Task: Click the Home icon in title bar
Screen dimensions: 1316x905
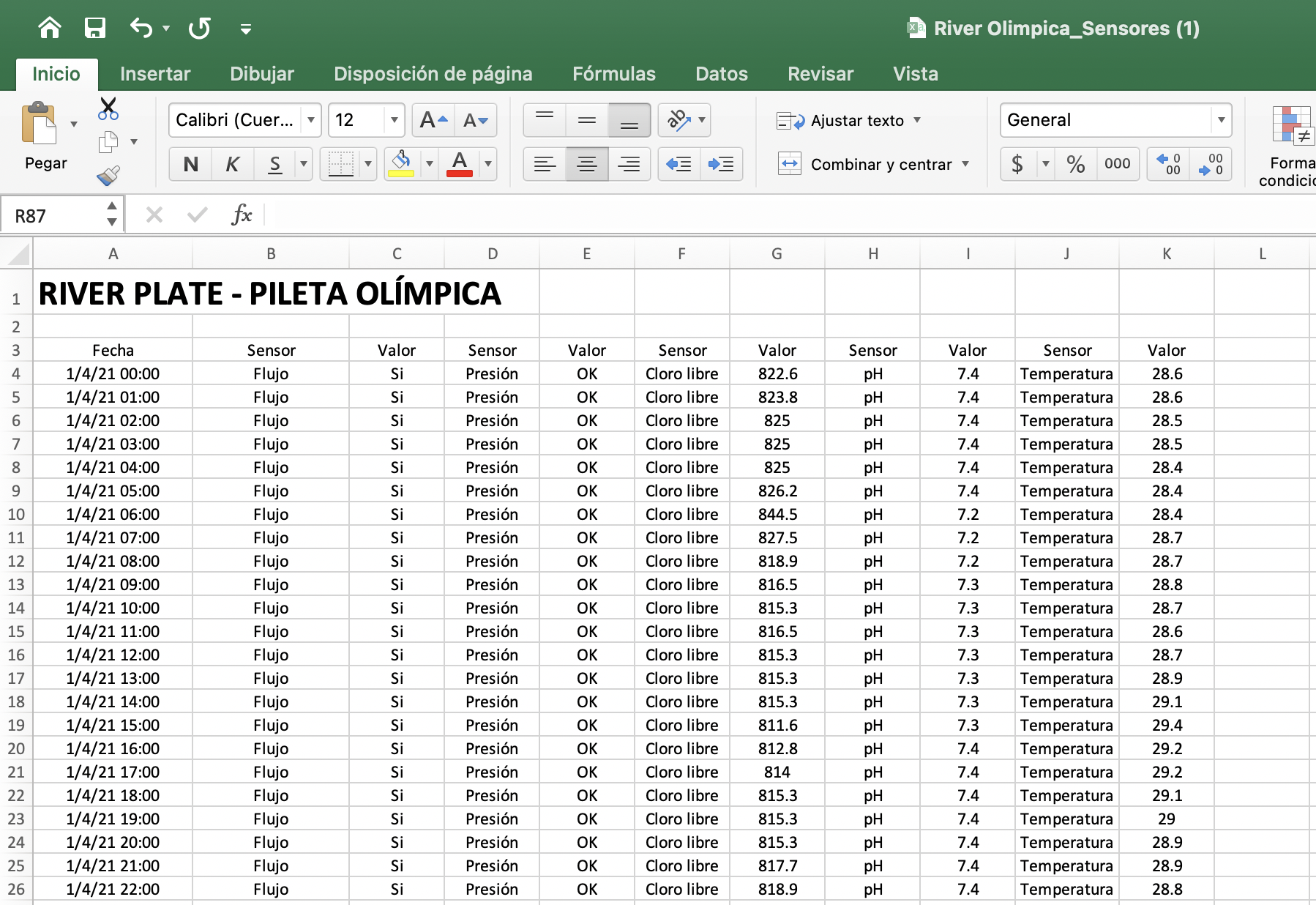Action: point(50,28)
